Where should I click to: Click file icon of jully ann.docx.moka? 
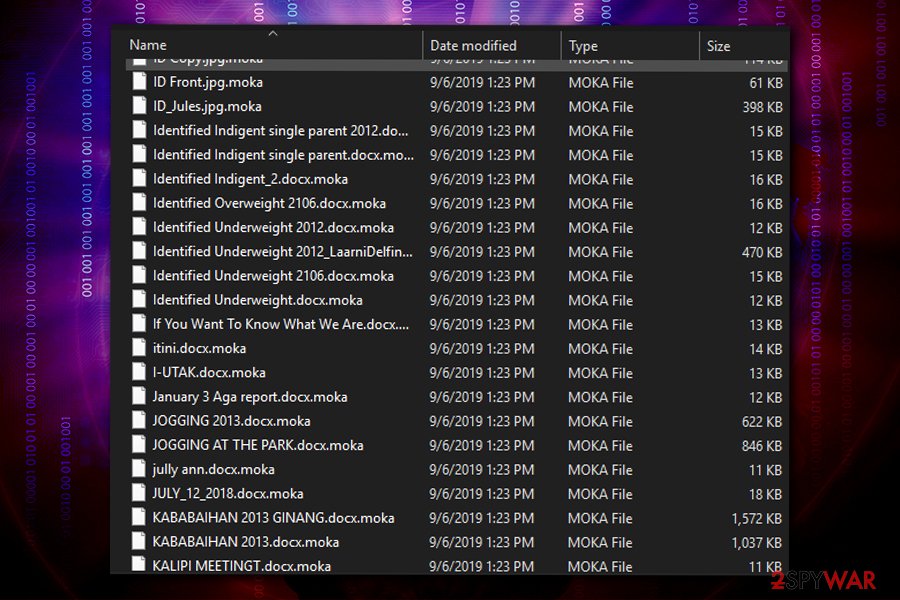pyautogui.click(x=139, y=469)
